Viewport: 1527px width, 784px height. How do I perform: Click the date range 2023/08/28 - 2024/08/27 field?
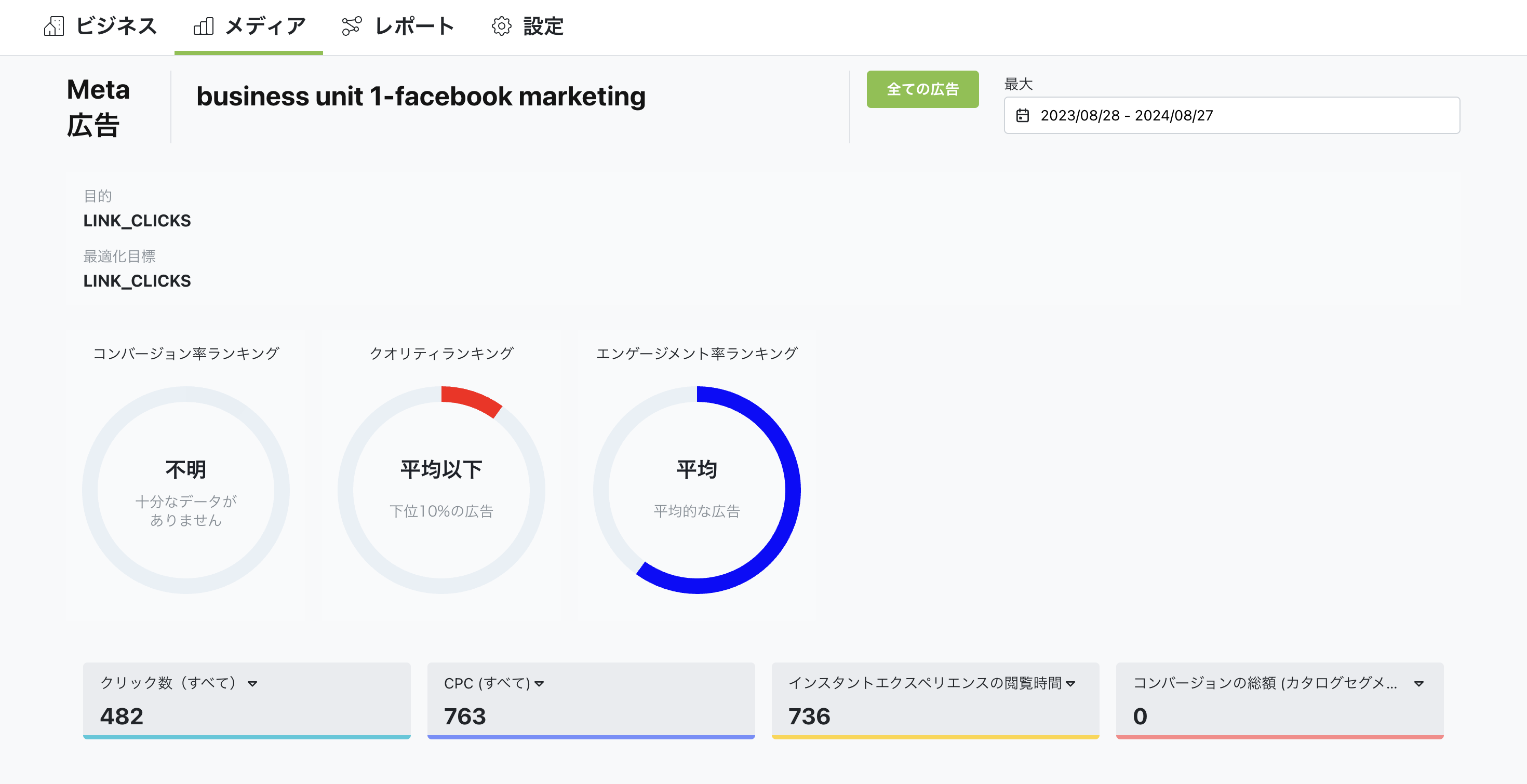(1126, 116)
